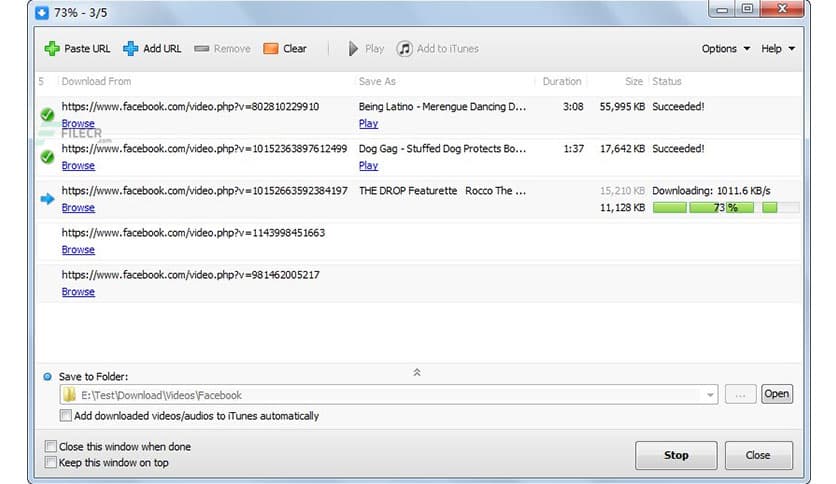Click the 17,642 KB size value
The height and width of the screenshot is (484, 836).
coord(622,149)
